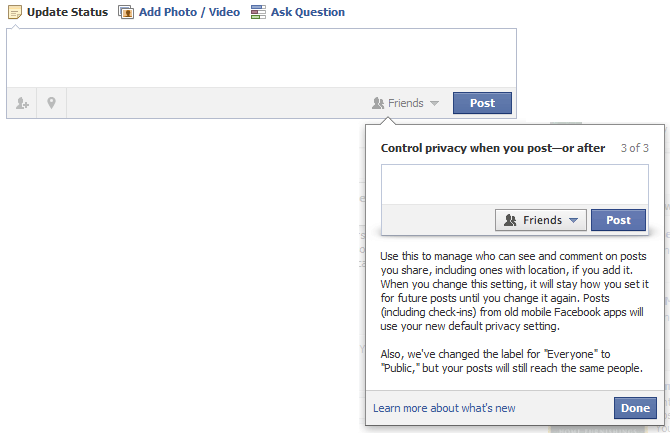Select the Update Status tab

coord(68,12)
